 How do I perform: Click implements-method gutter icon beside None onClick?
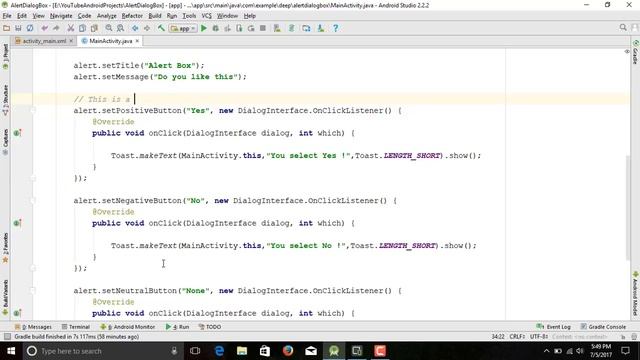tap(17, 313)
